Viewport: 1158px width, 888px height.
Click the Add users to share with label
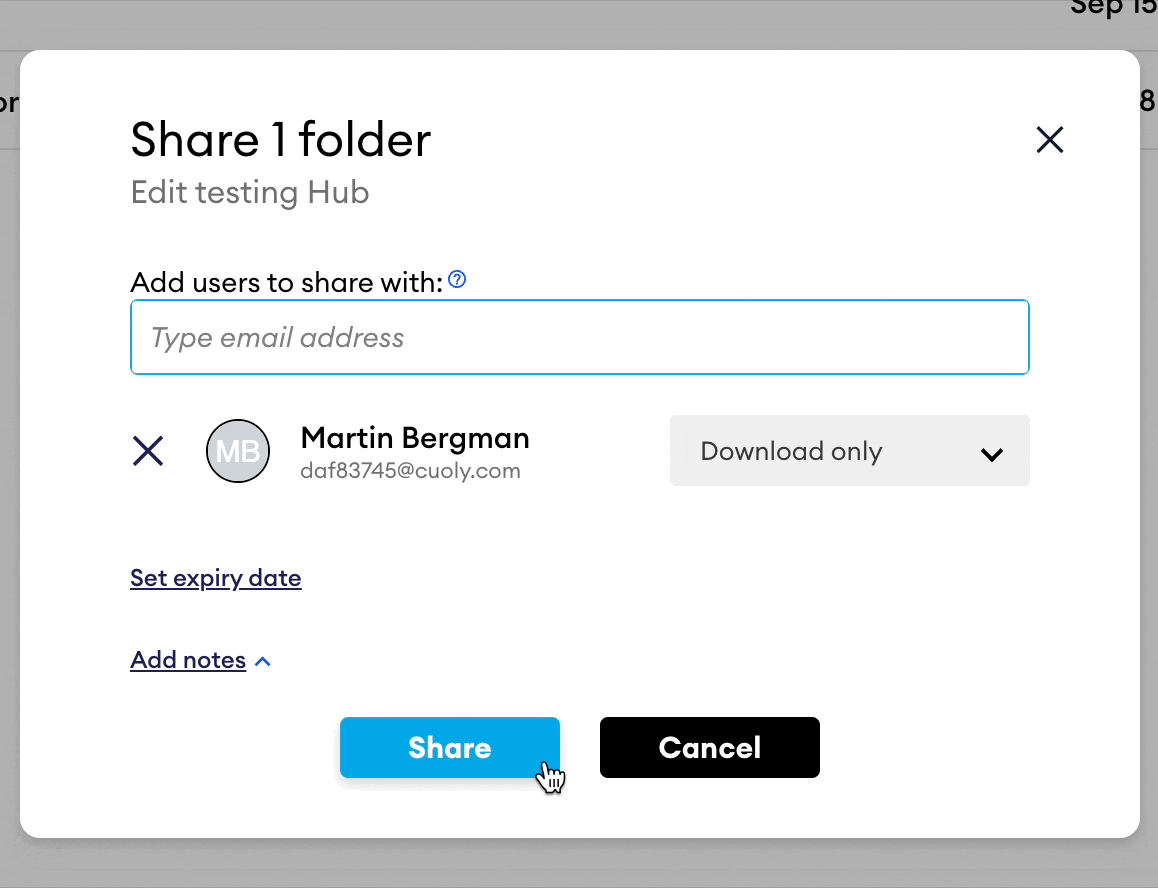(287, 282)
